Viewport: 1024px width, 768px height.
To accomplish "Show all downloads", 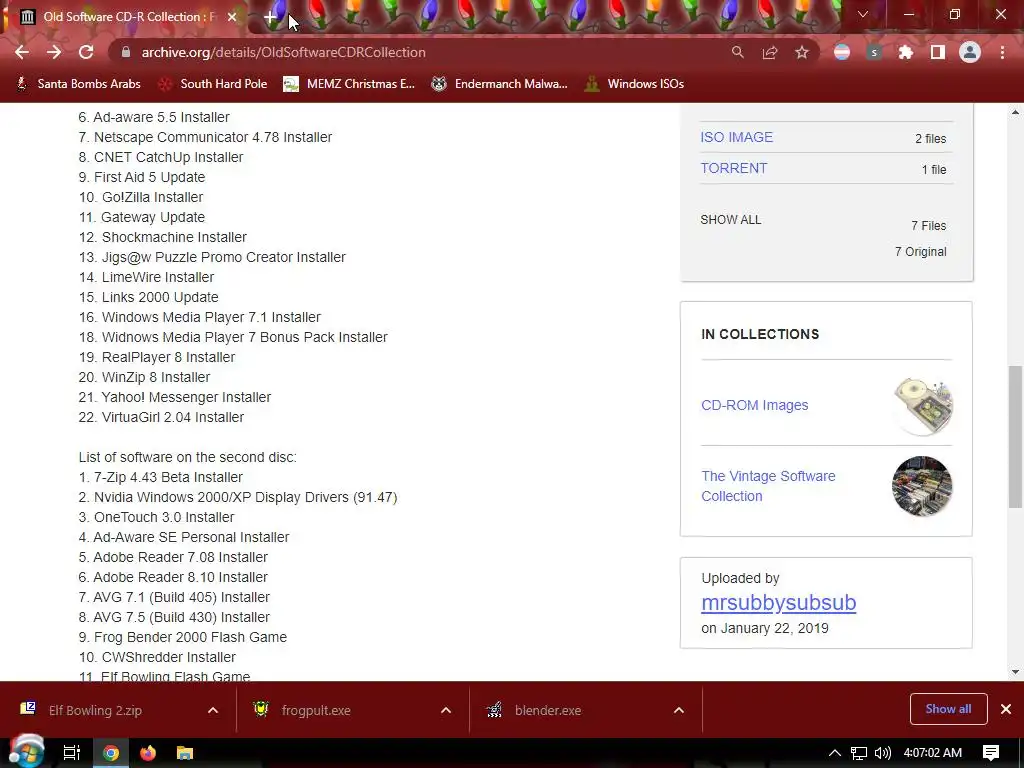I will coord(948,709).
